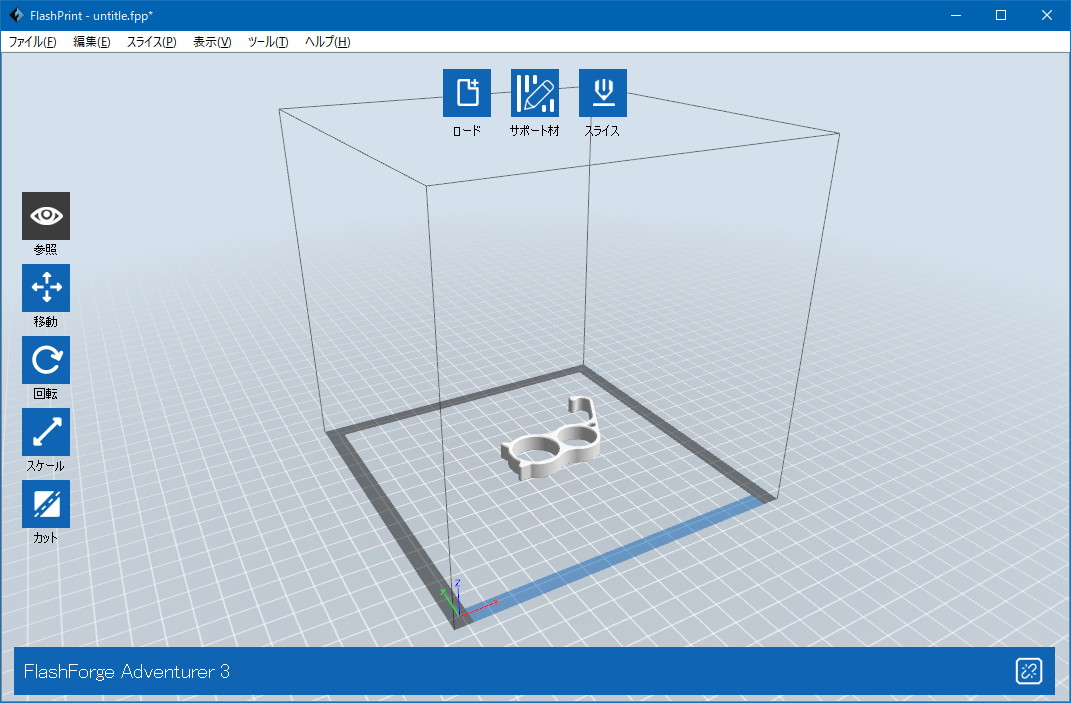Click the printer connection icon in status bar
Screen dimensions: 1071x703
tap(1029, 671)
